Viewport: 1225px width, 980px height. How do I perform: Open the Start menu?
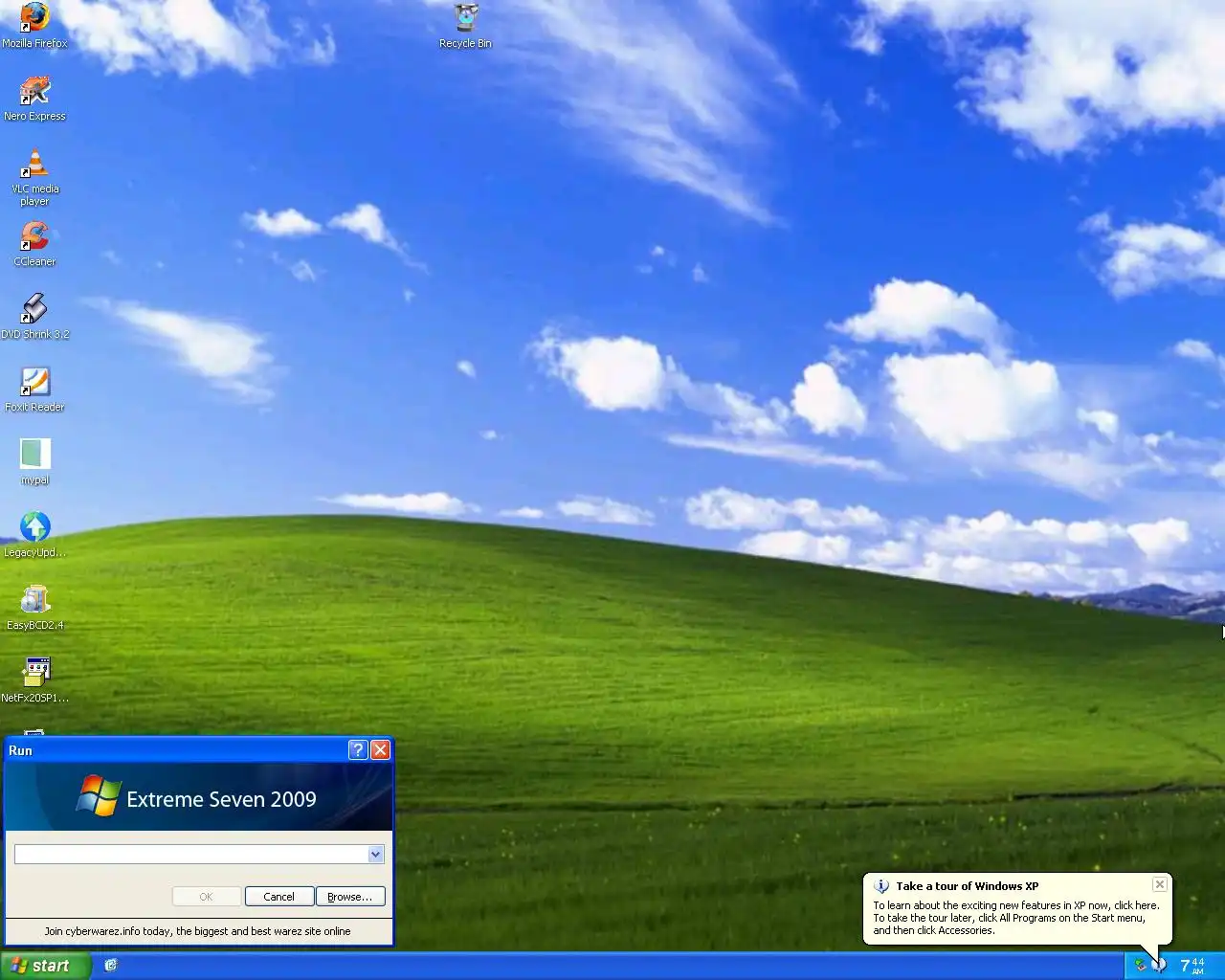point(46,966)
